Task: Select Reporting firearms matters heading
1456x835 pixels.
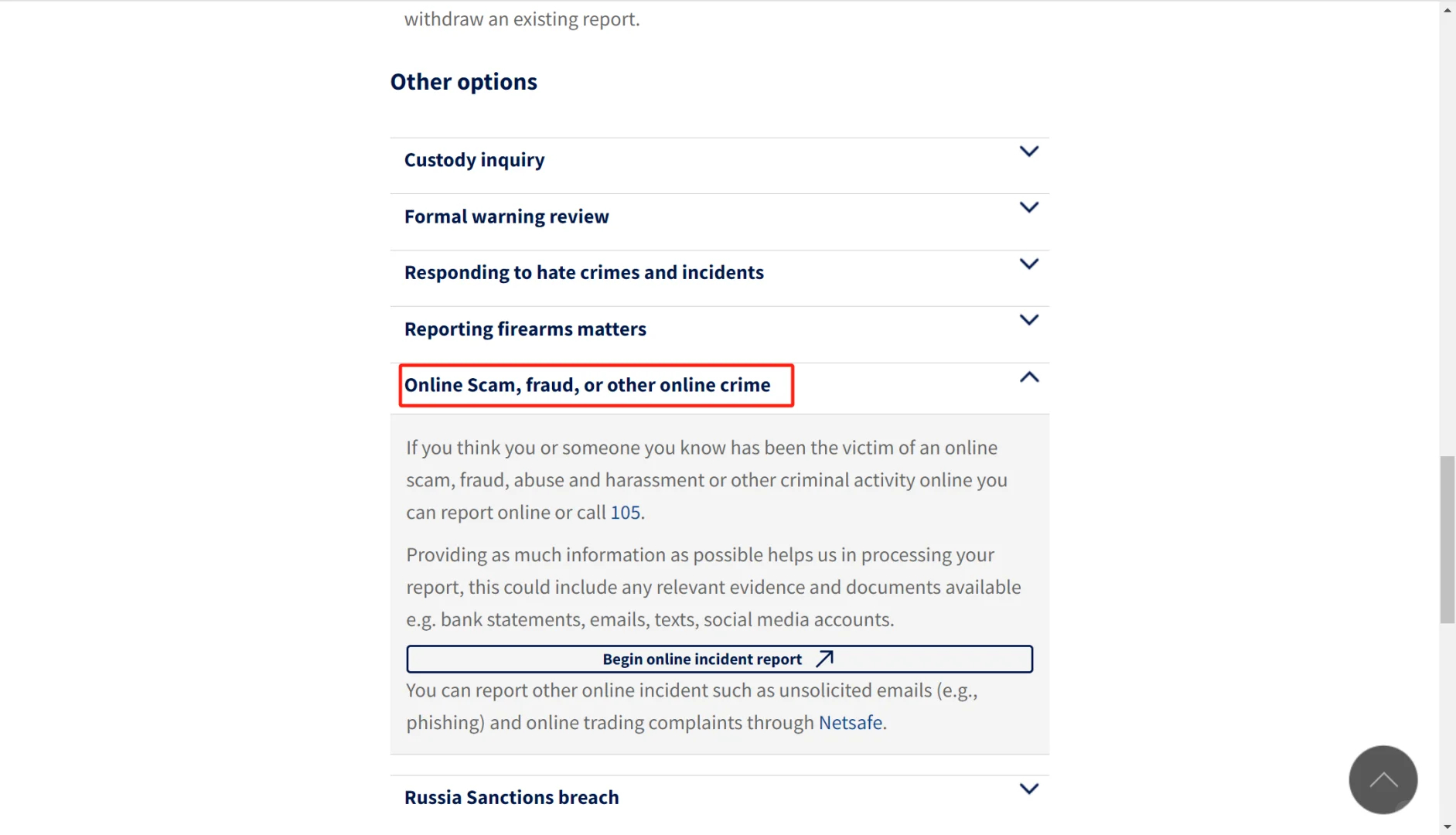Action: (525, 329)
